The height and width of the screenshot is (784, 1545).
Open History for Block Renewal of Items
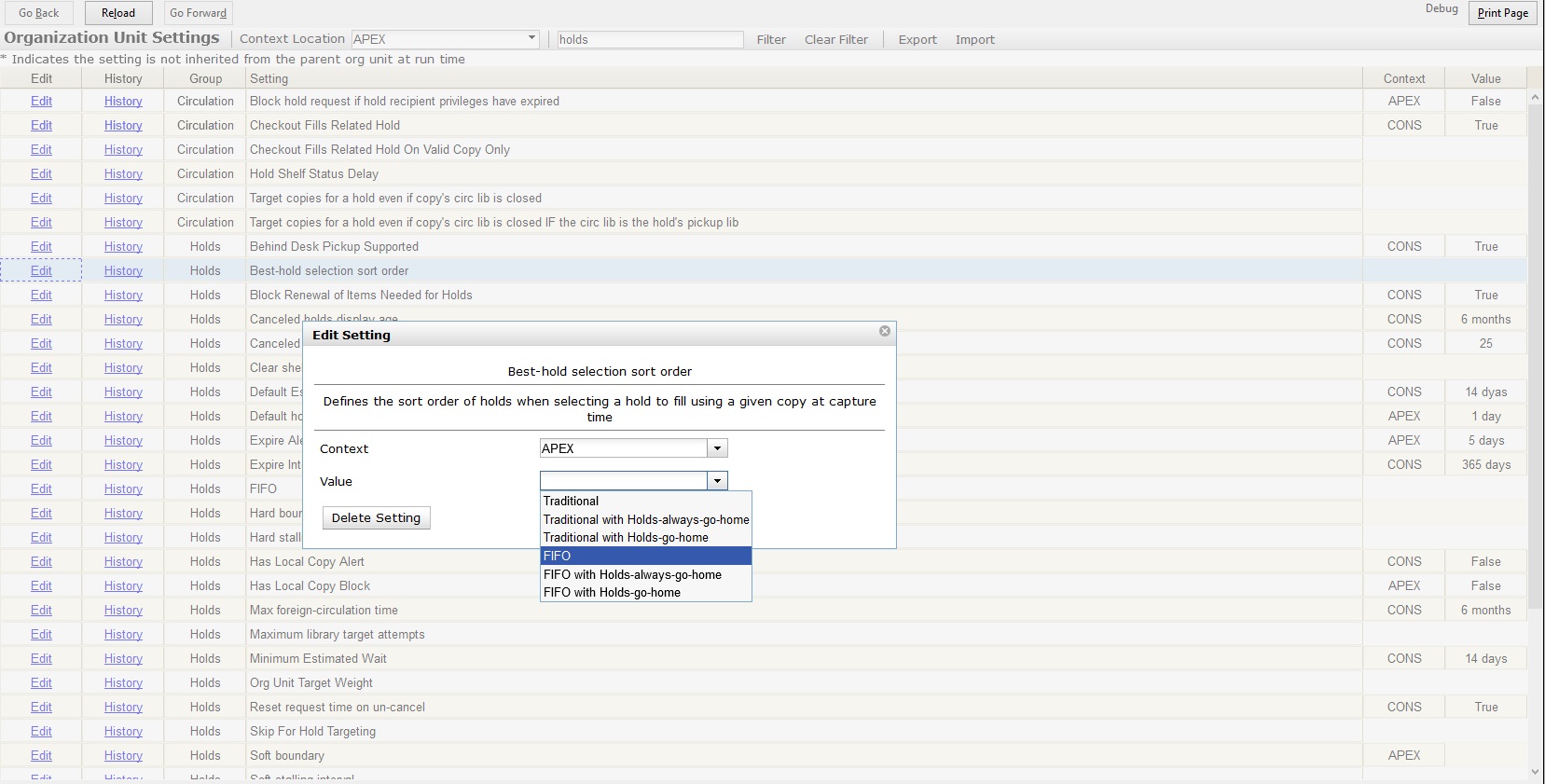[x=123, y=295]
